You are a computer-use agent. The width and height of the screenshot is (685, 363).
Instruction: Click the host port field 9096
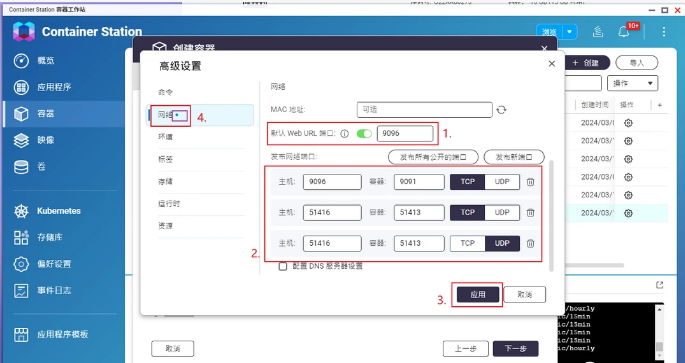(332, 182)
